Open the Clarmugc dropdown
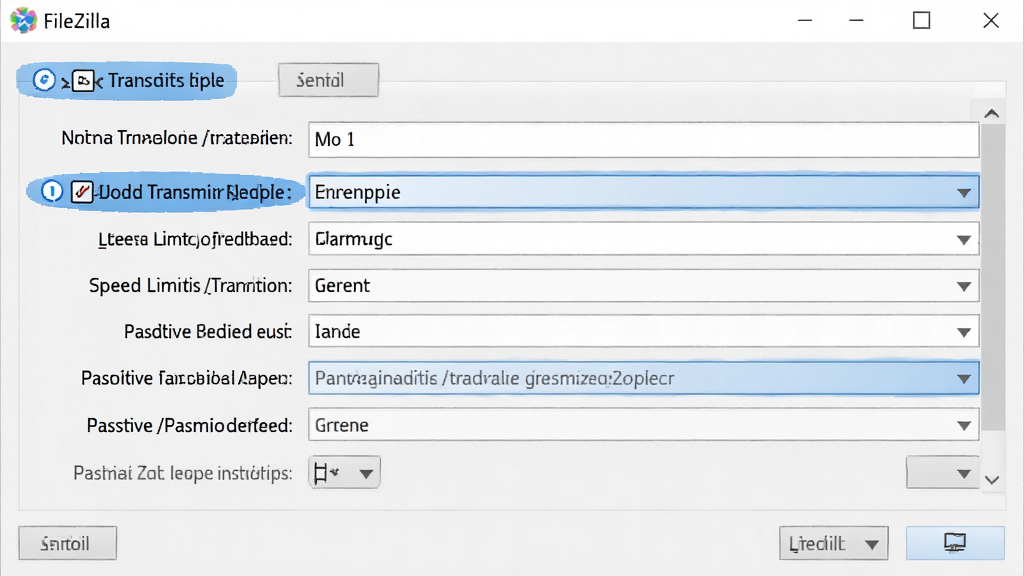Screen dimensions: 1024x576 click(643, 239)
